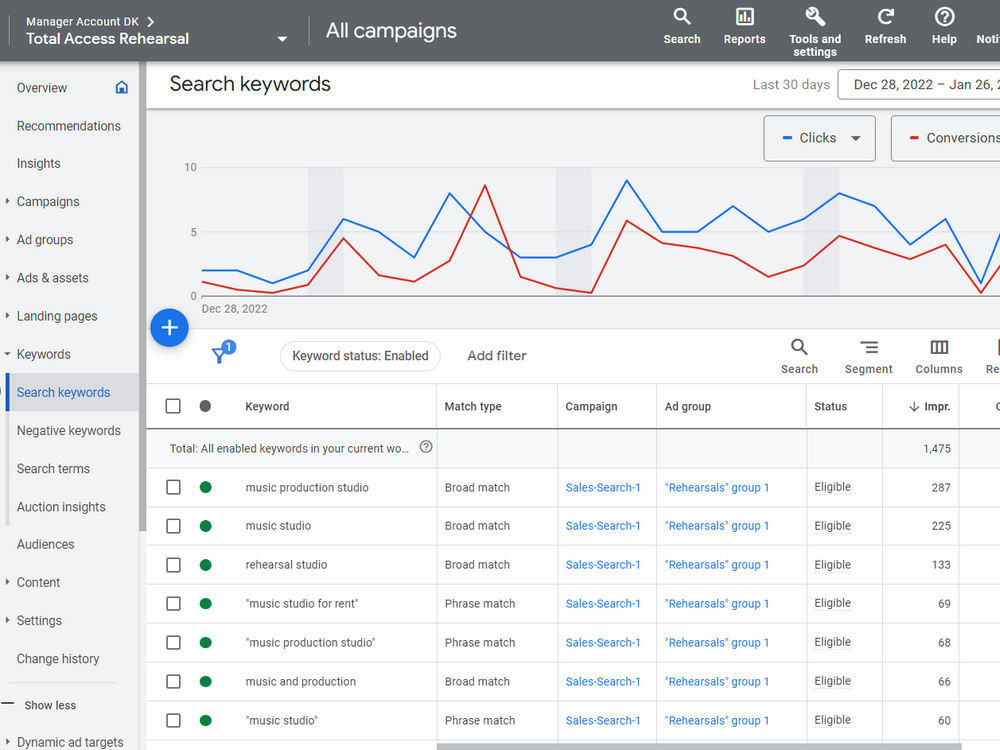Expand the Settings sidebar section
Screen dimensions: 1000x750
[8, 620]
